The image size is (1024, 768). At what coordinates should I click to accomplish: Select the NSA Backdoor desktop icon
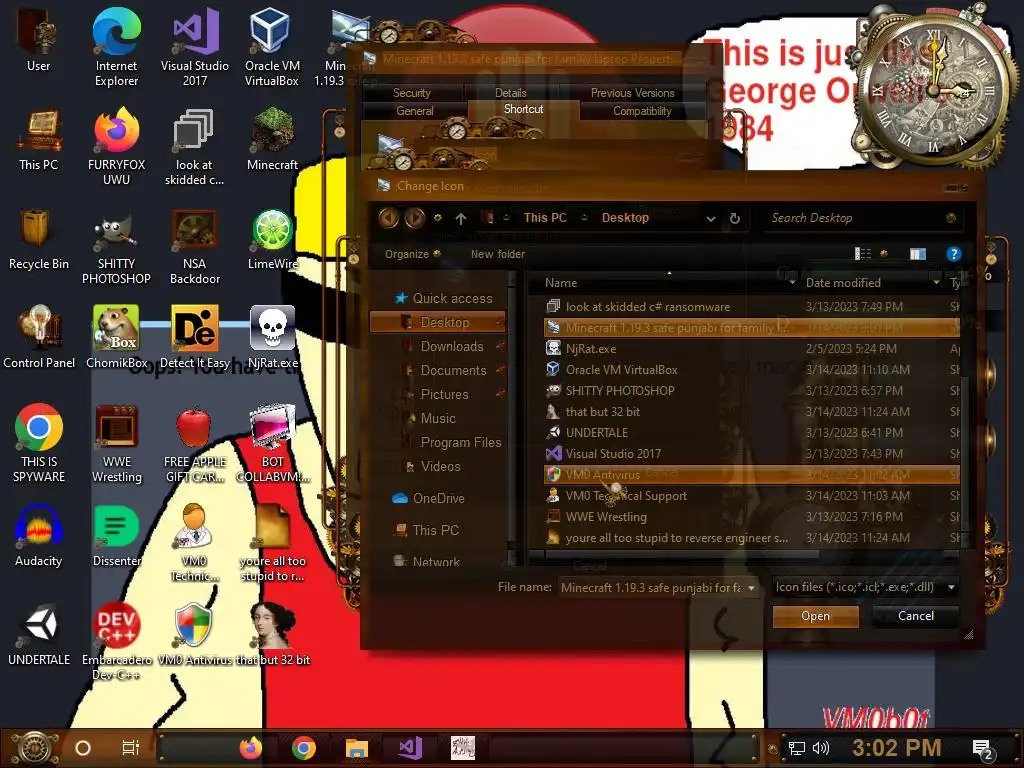[x=195, y=247]
